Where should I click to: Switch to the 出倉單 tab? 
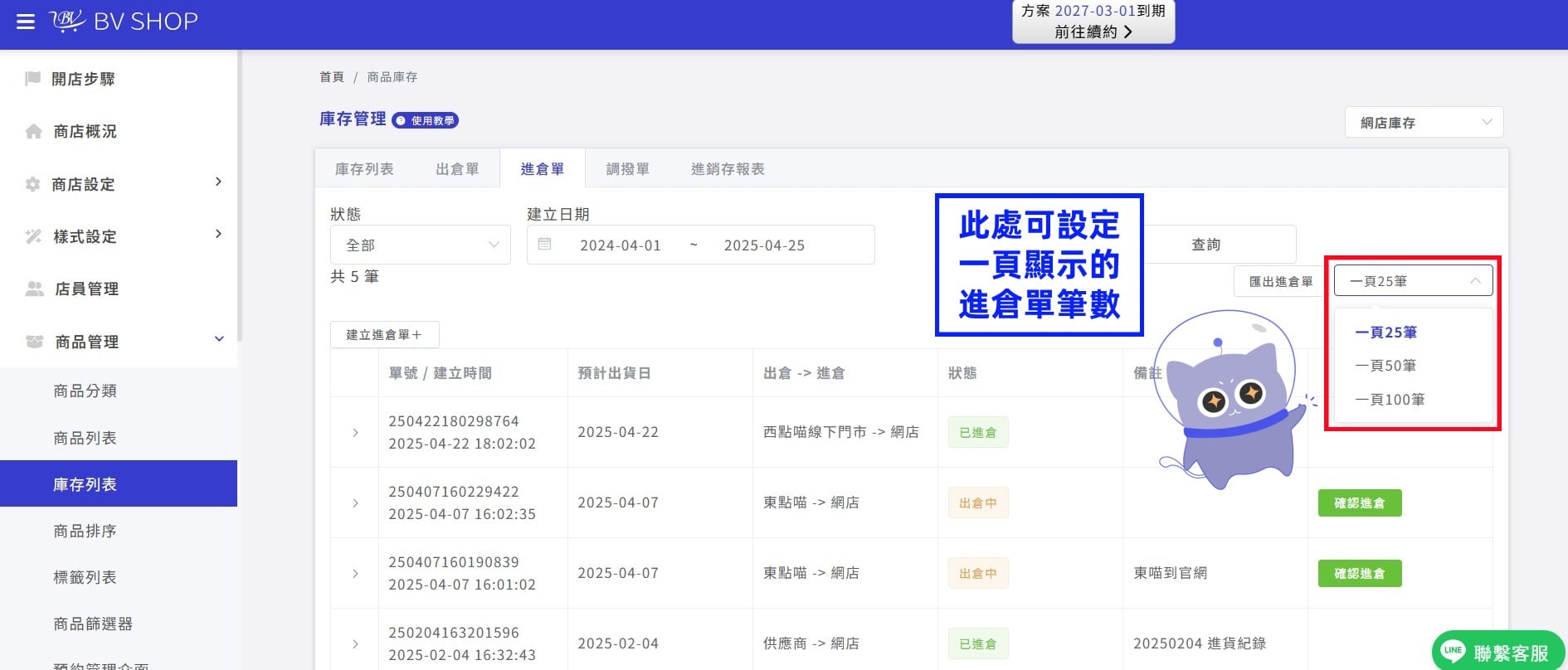[457, 168]
